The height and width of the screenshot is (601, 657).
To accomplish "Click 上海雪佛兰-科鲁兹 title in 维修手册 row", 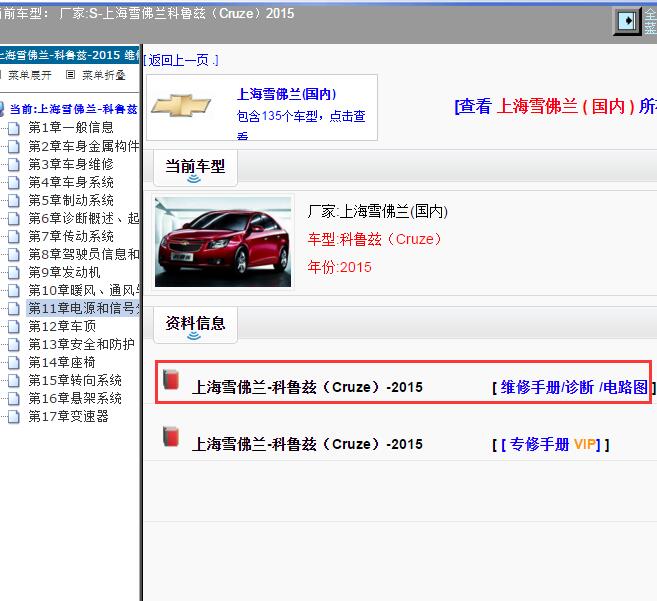I will tap(307, 387).
